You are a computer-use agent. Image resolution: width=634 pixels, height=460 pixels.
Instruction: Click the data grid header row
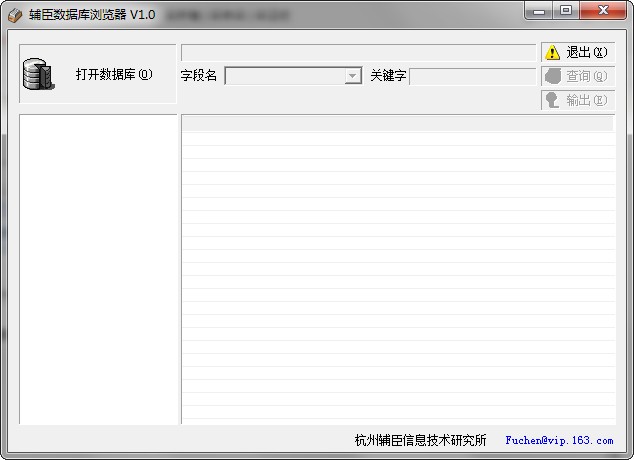coord(398,124)
